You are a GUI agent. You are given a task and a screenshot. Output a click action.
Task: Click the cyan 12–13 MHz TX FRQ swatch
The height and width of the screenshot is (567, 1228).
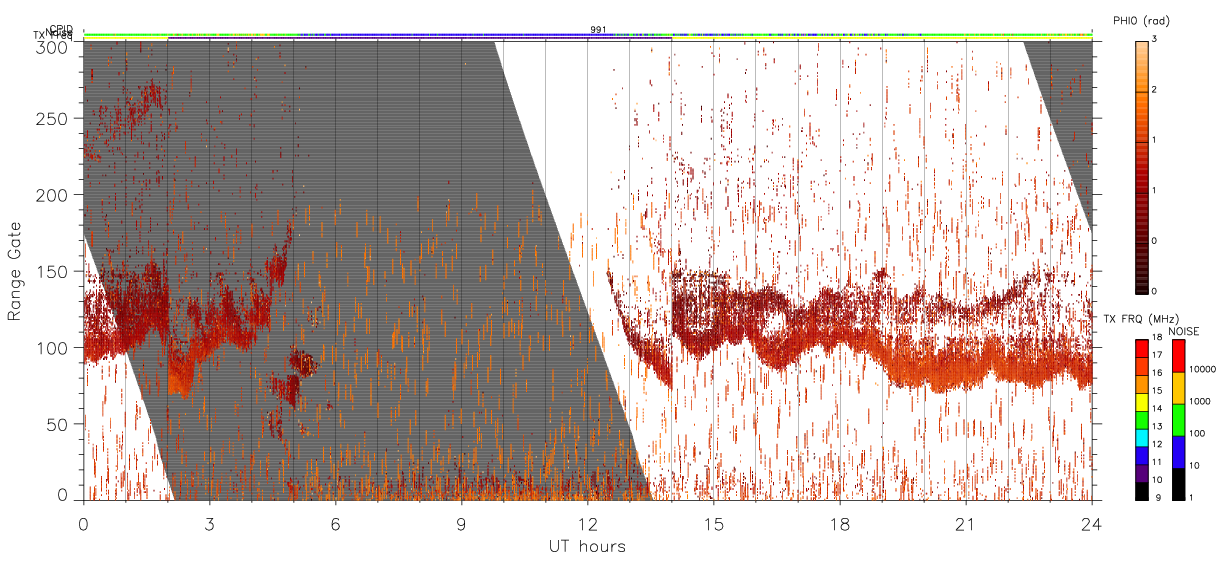[1142, 436]
